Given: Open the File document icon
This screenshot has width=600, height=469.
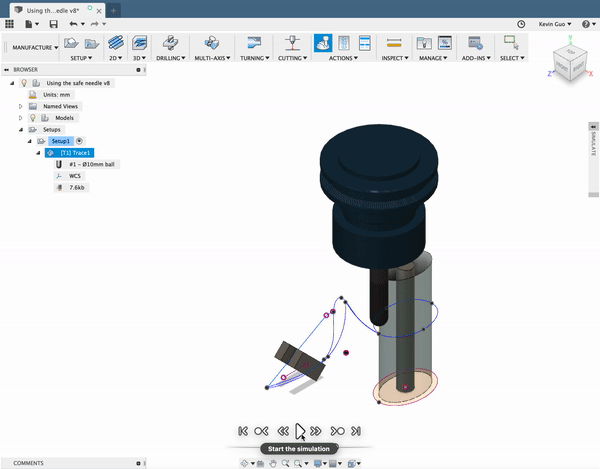Looking at the screenshot, I should coord(29,24).
